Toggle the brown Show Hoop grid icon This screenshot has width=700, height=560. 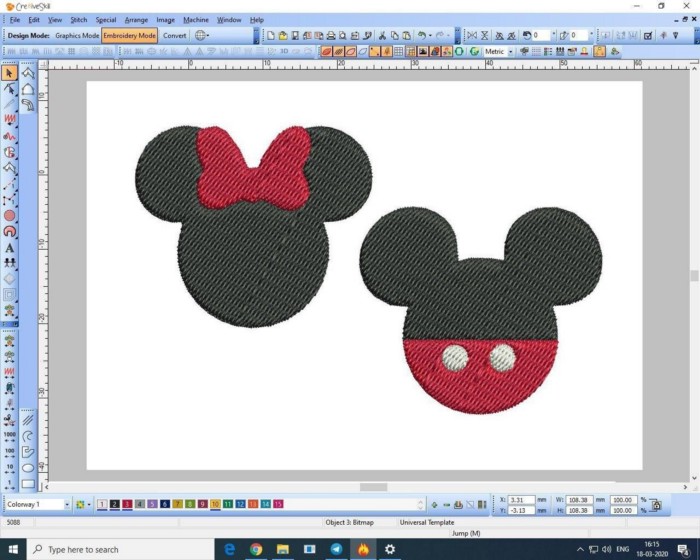tap(411, 51)
